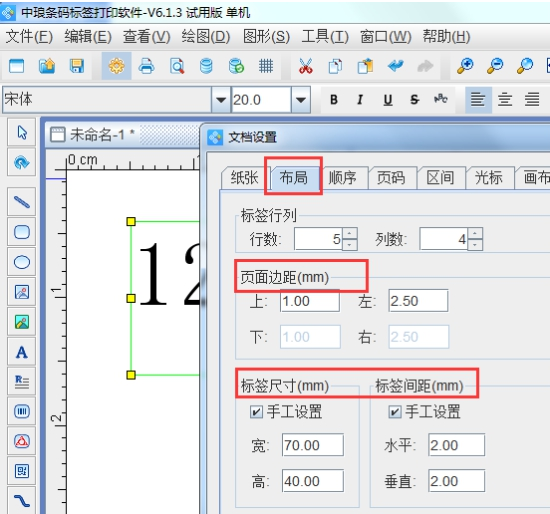Toggle manual setting under label spacing
This screenshot has width=550, height=514.
[395, 412]
